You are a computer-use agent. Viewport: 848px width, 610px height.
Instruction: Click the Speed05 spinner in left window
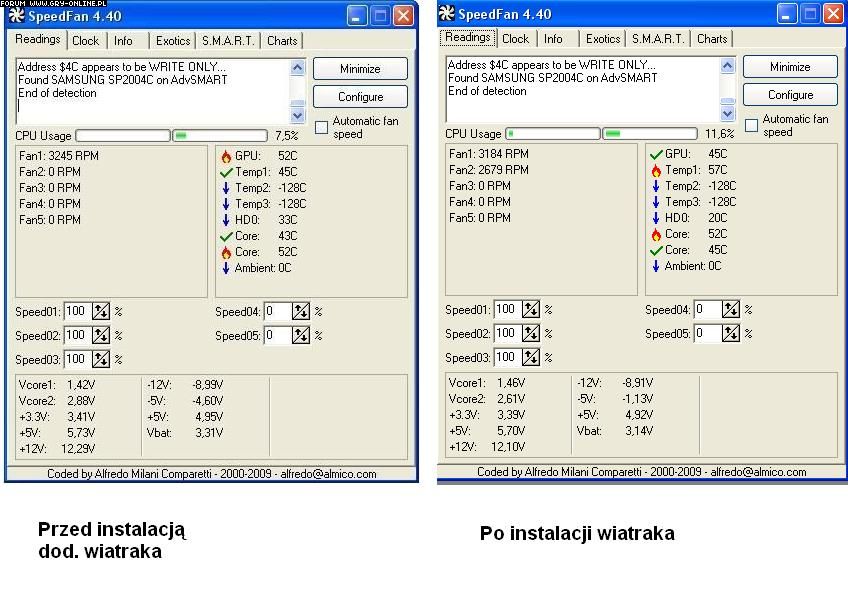point(301,335)
